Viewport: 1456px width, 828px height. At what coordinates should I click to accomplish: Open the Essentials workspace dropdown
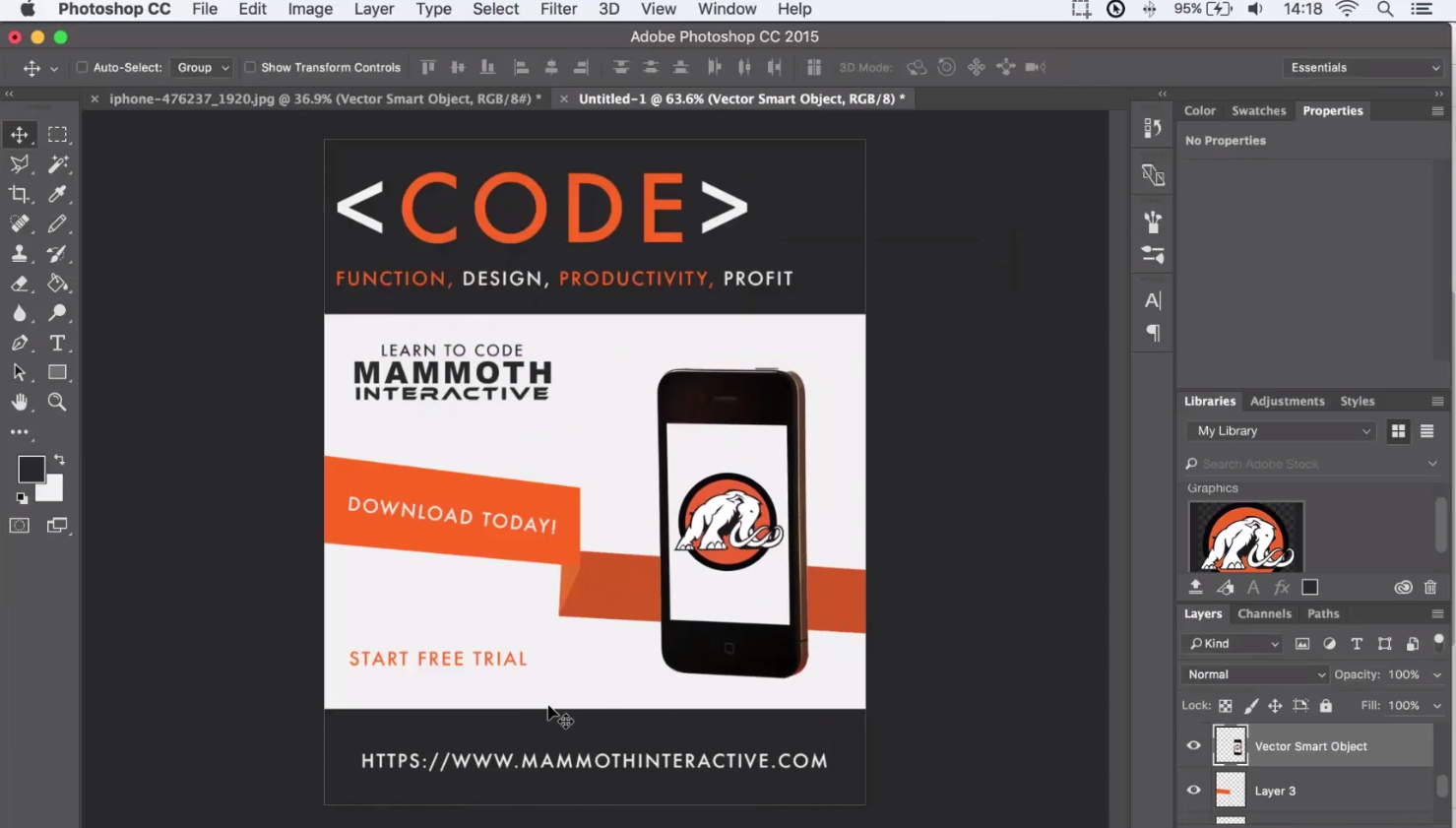coord(1363,68)
